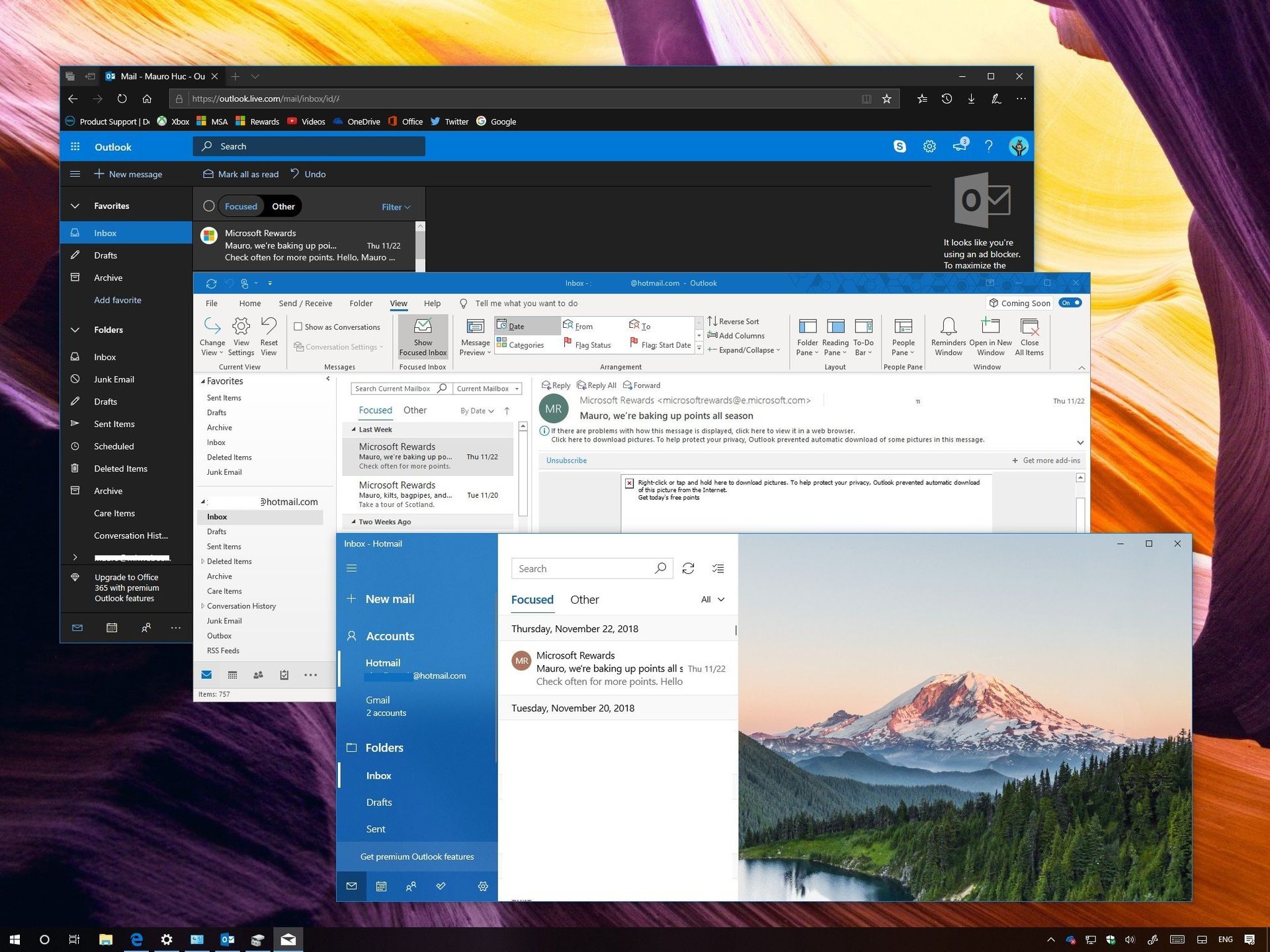Open the Filter dropdown in Outlook web
Viewport: 1270px width, 952px height.
[395, 206]
